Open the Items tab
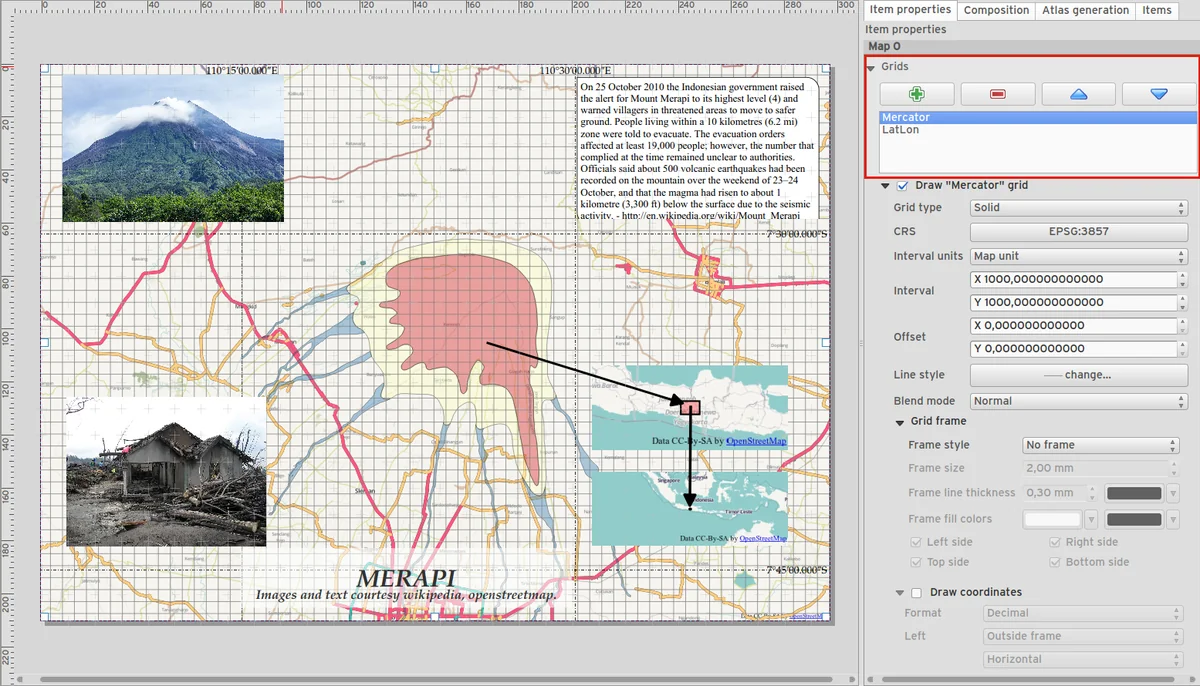The image size is (1200, 686). point(1157,10)
